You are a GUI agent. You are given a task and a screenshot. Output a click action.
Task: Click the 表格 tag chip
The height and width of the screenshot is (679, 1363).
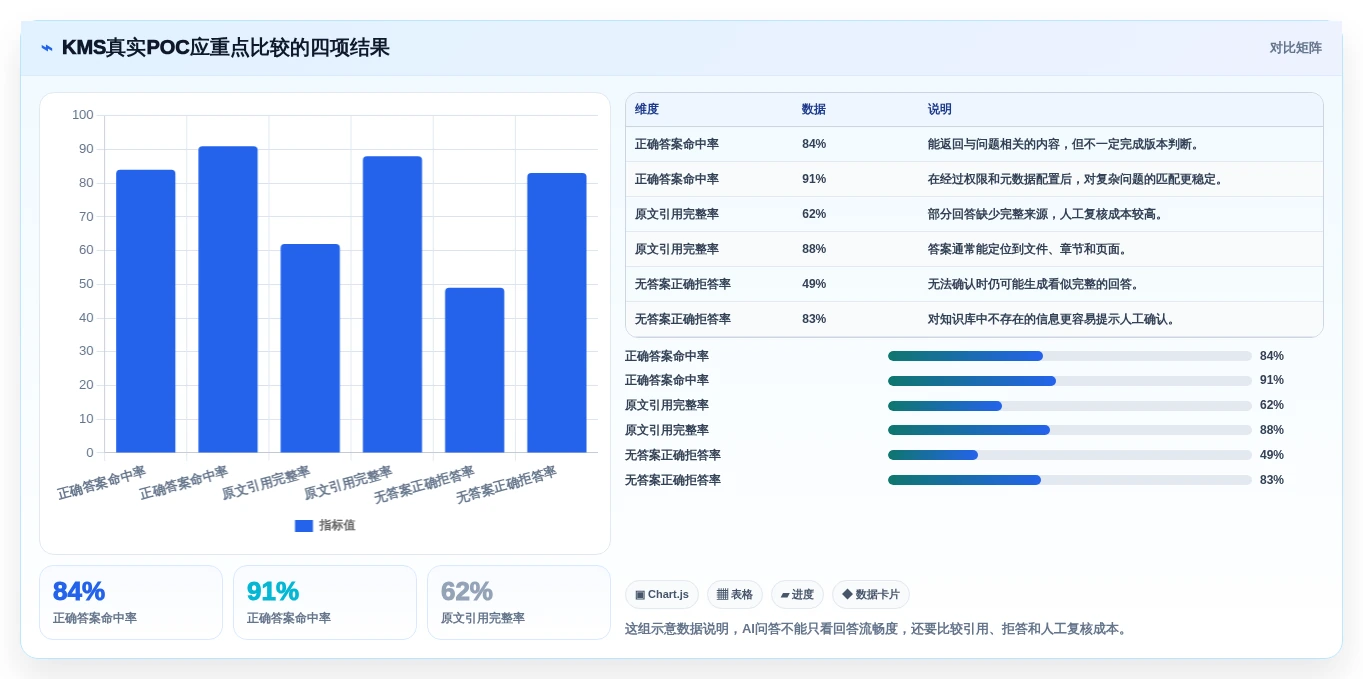coord(735,594)
